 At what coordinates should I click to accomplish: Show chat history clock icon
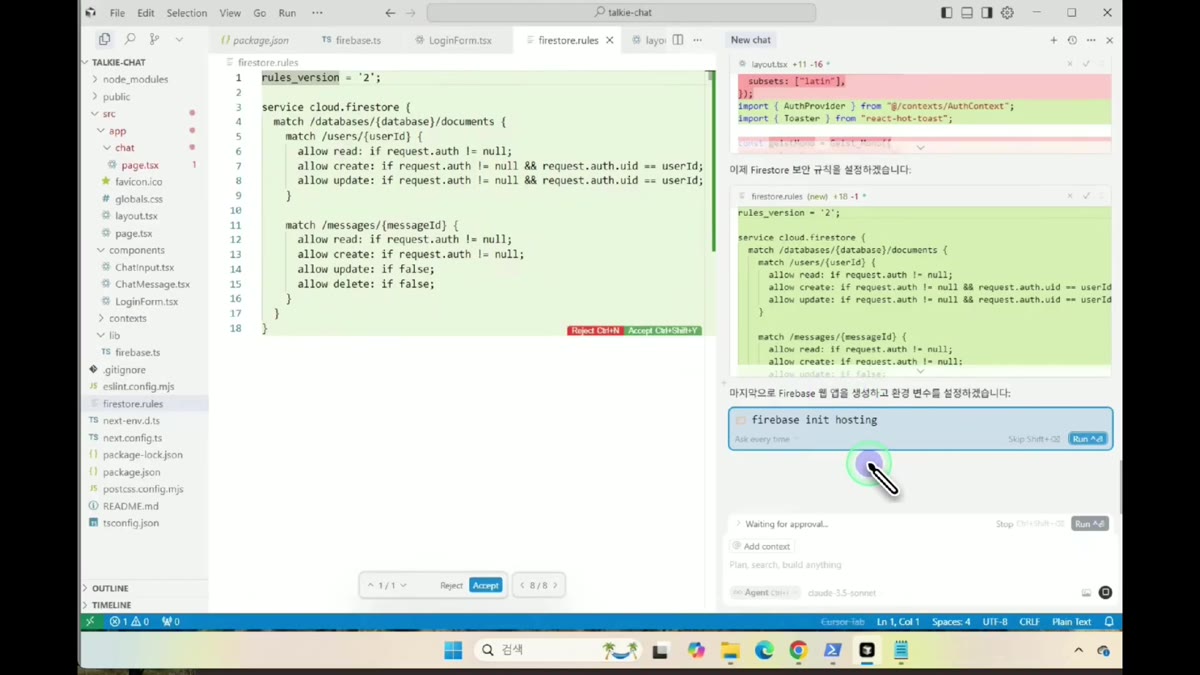(1072, 40)
